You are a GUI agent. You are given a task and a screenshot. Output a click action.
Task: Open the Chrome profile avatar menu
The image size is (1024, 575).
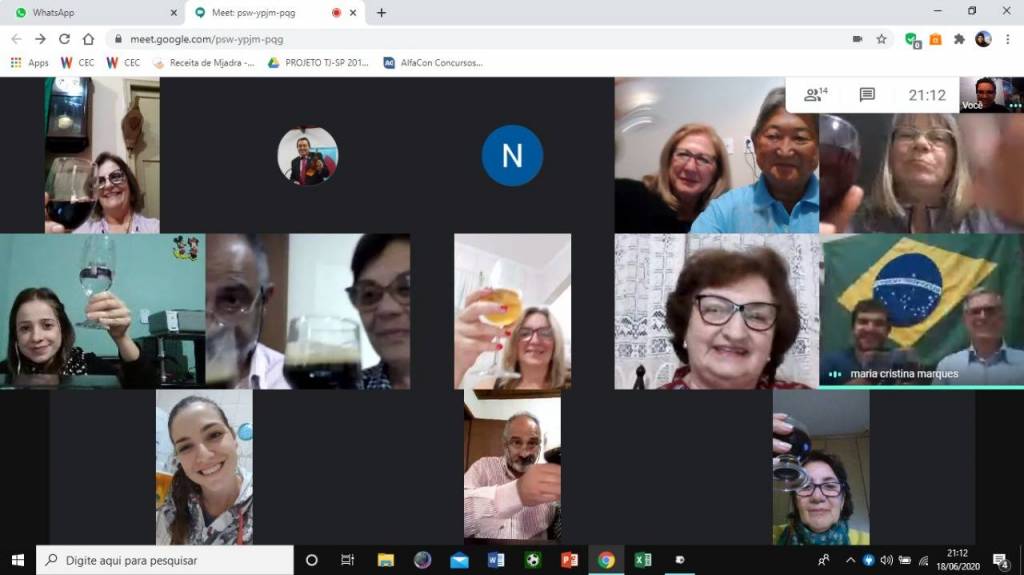tap(983, 39)
